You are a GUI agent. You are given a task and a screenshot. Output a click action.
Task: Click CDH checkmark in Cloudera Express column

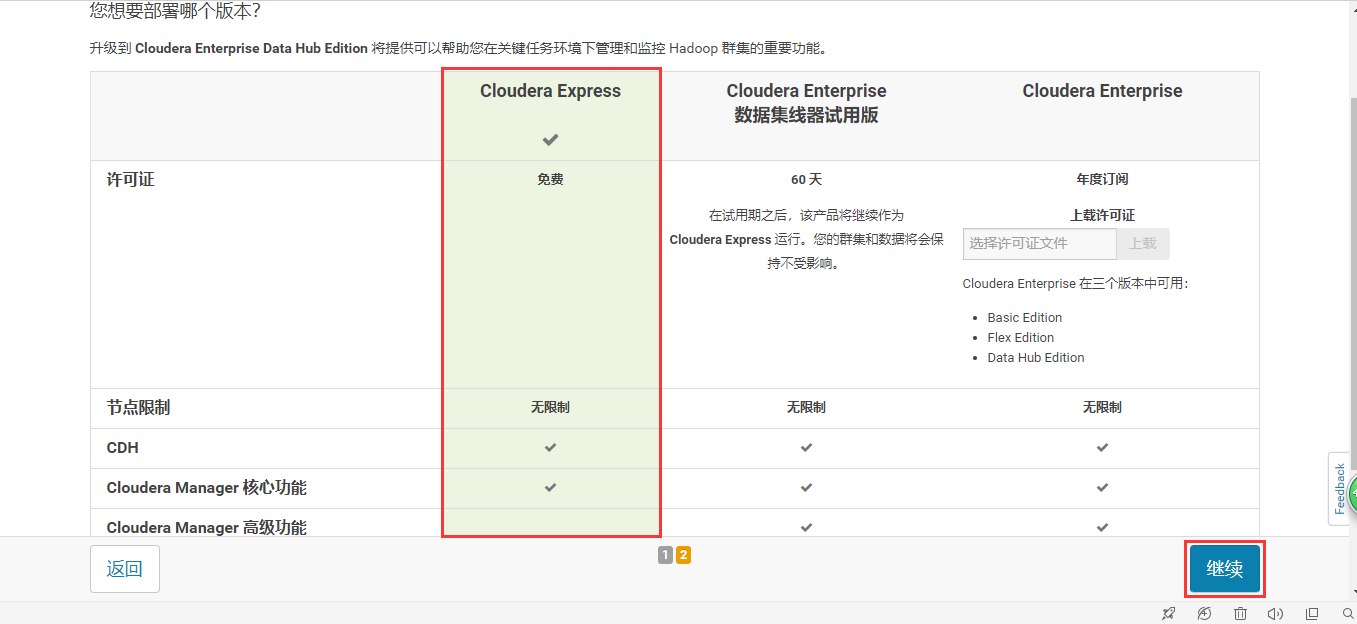pos(550,448)
